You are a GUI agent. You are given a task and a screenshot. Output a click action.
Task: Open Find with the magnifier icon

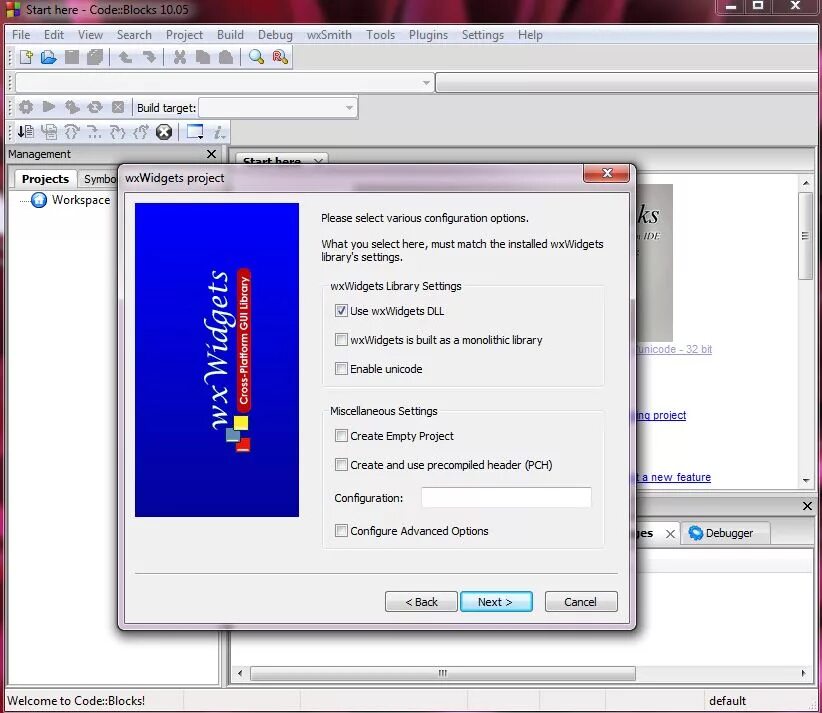click(256, 57)
